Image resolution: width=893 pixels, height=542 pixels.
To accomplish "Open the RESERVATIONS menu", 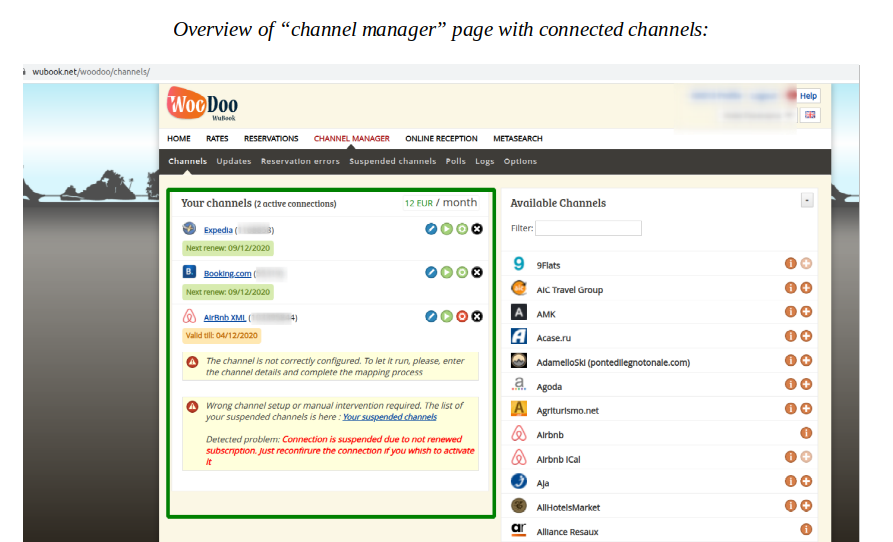I will 271,138.
